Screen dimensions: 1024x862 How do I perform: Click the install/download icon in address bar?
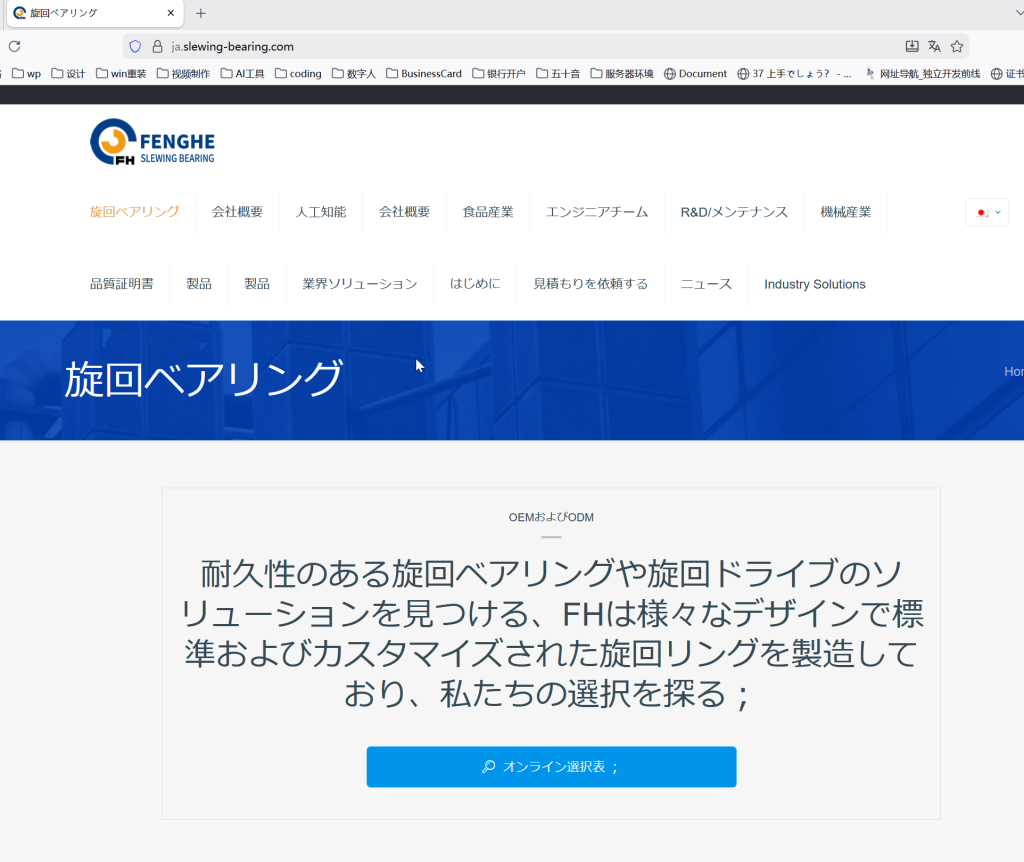point(912,46)
